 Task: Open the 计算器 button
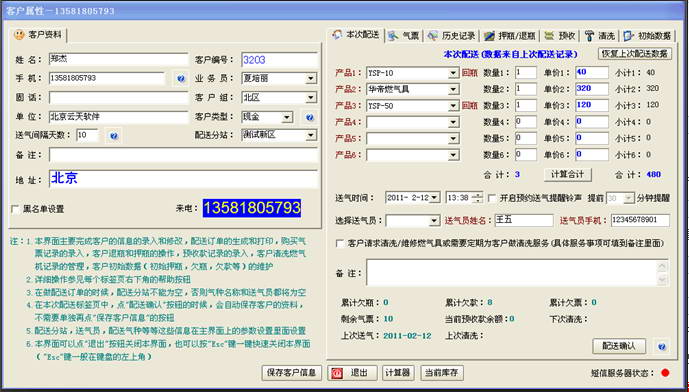coord(398,373)
